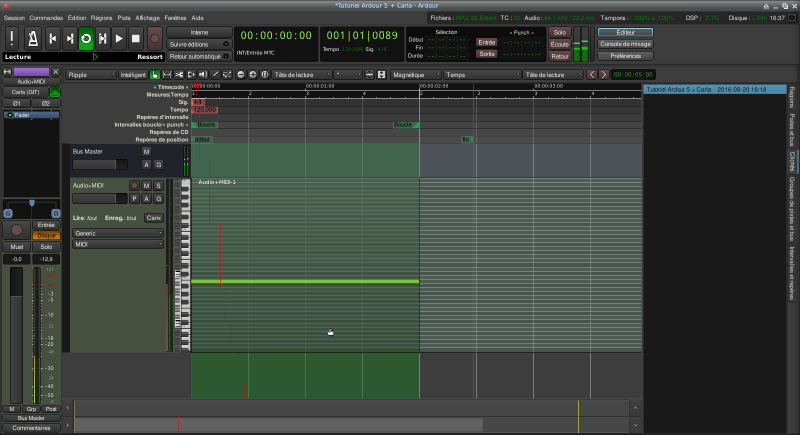Toggle Entrée monitoring in mixer strip

pyautogui.click(x=46, y=225)
